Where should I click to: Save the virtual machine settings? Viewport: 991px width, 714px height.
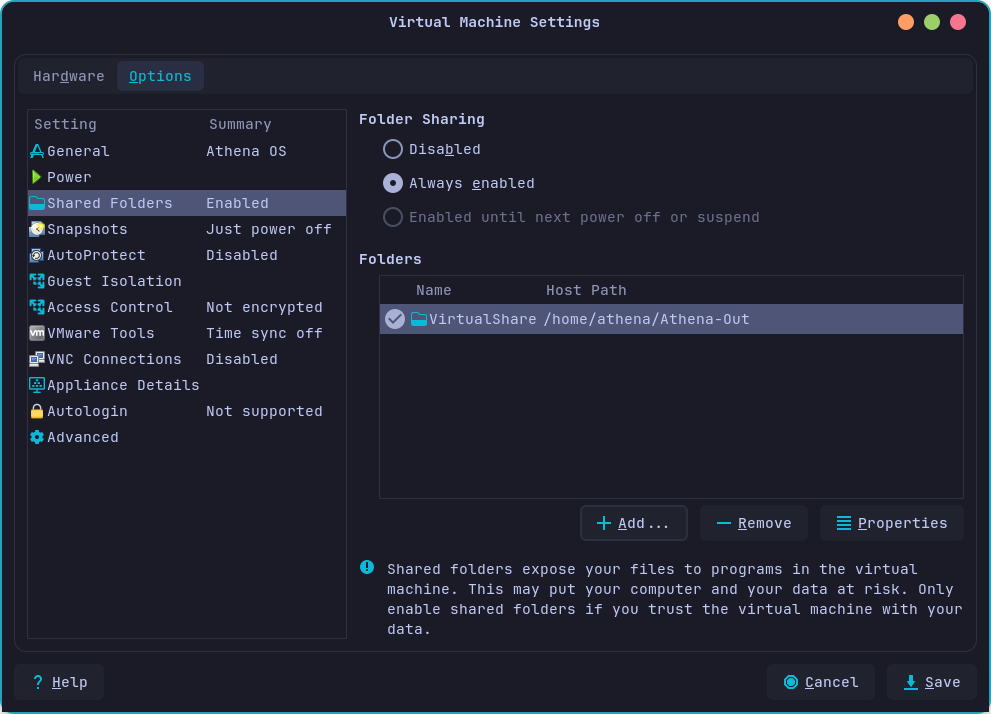pos(932,682)
